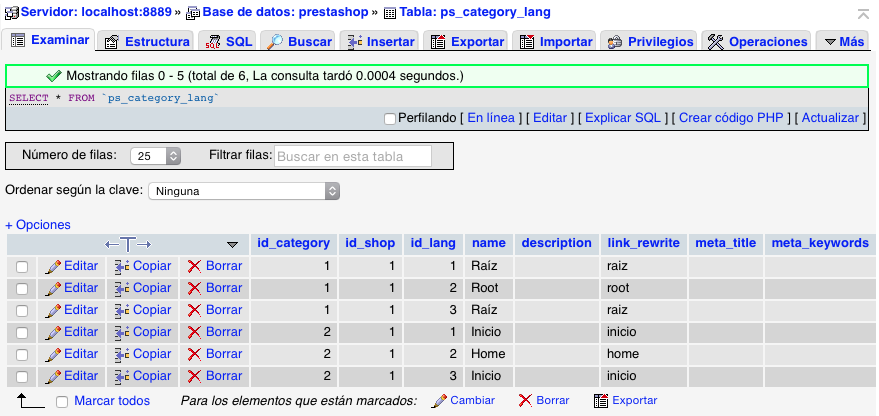Switch to the Estructura tab
The image size is (879, 416).
(x=147, y=41)
